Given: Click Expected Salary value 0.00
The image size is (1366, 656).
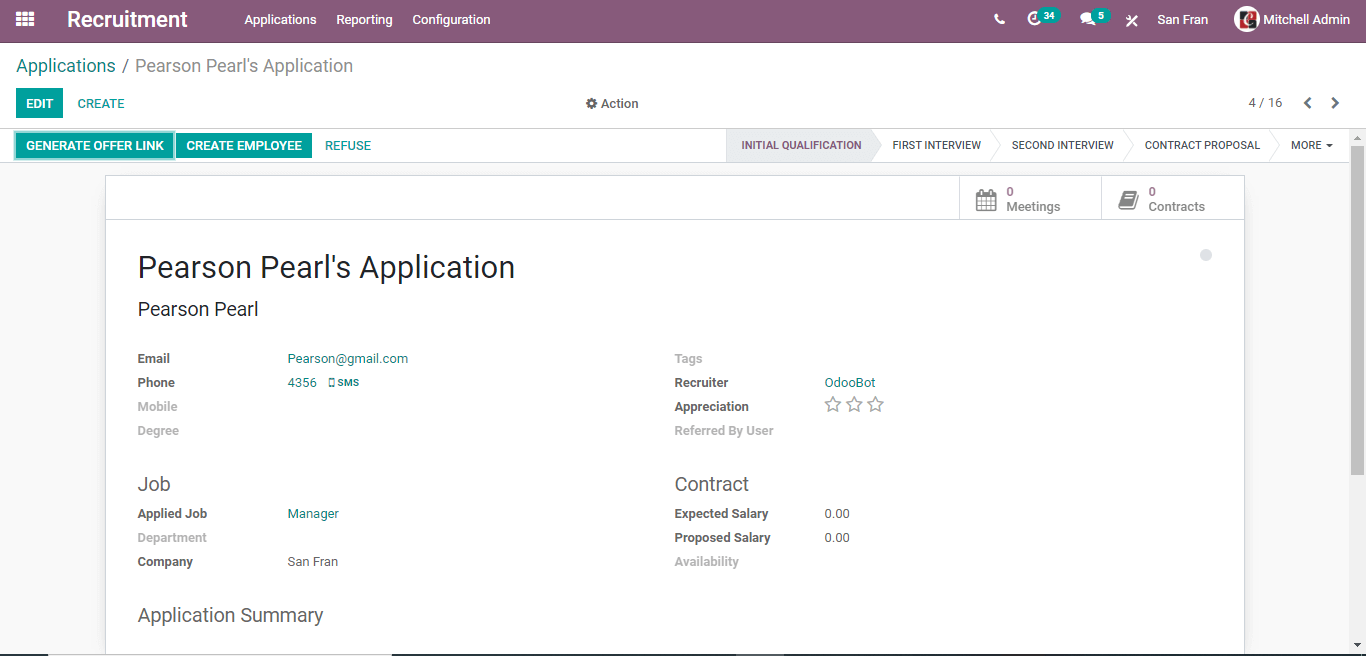Looking at the screenshot, I should [x=837, y=514].
